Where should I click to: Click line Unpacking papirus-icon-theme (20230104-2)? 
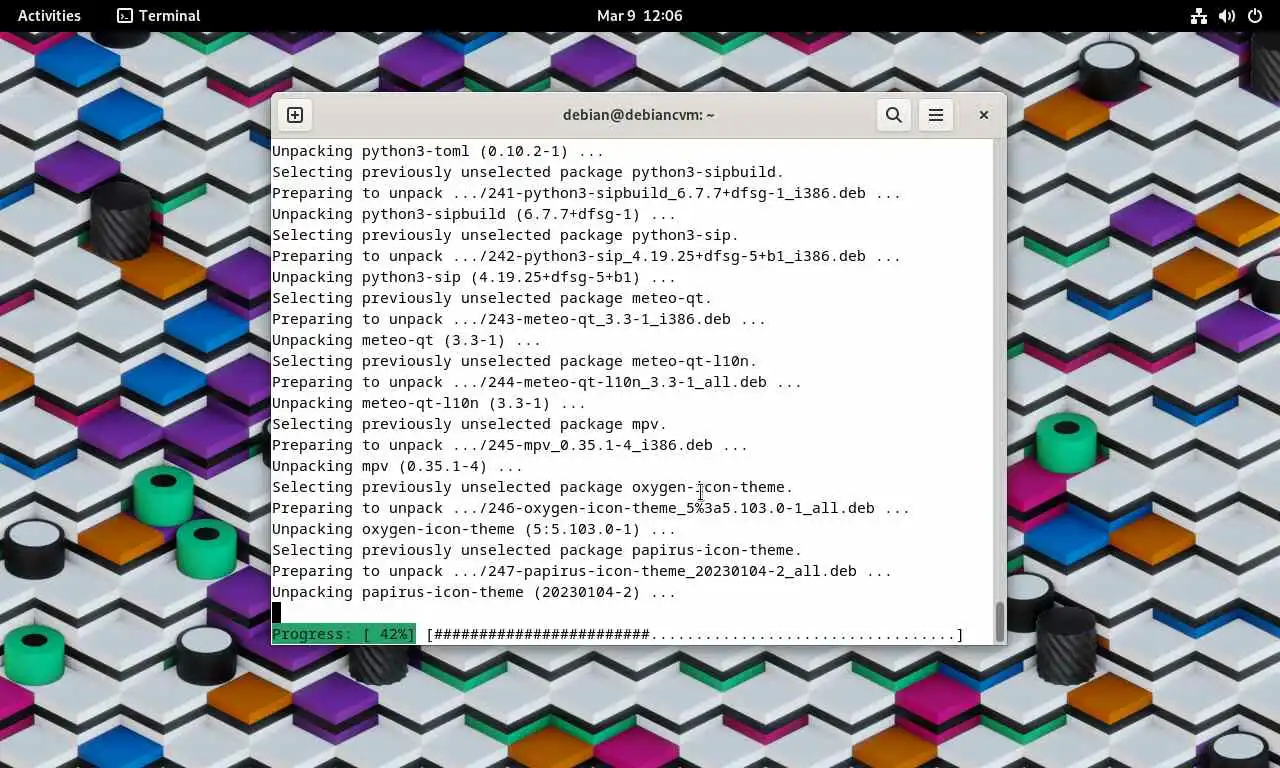pos(474,592)
